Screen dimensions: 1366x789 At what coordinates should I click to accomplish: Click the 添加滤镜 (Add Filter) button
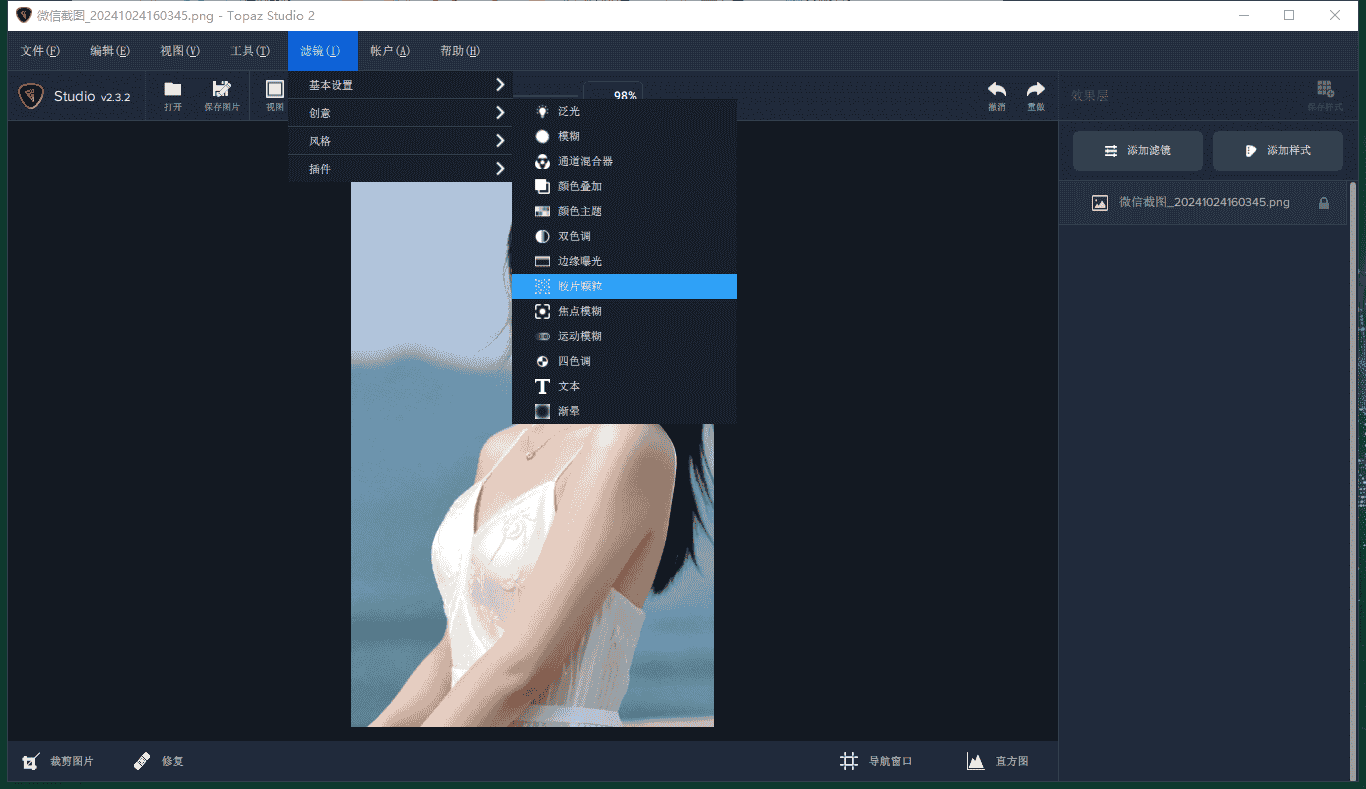(x=1137, y=150)
